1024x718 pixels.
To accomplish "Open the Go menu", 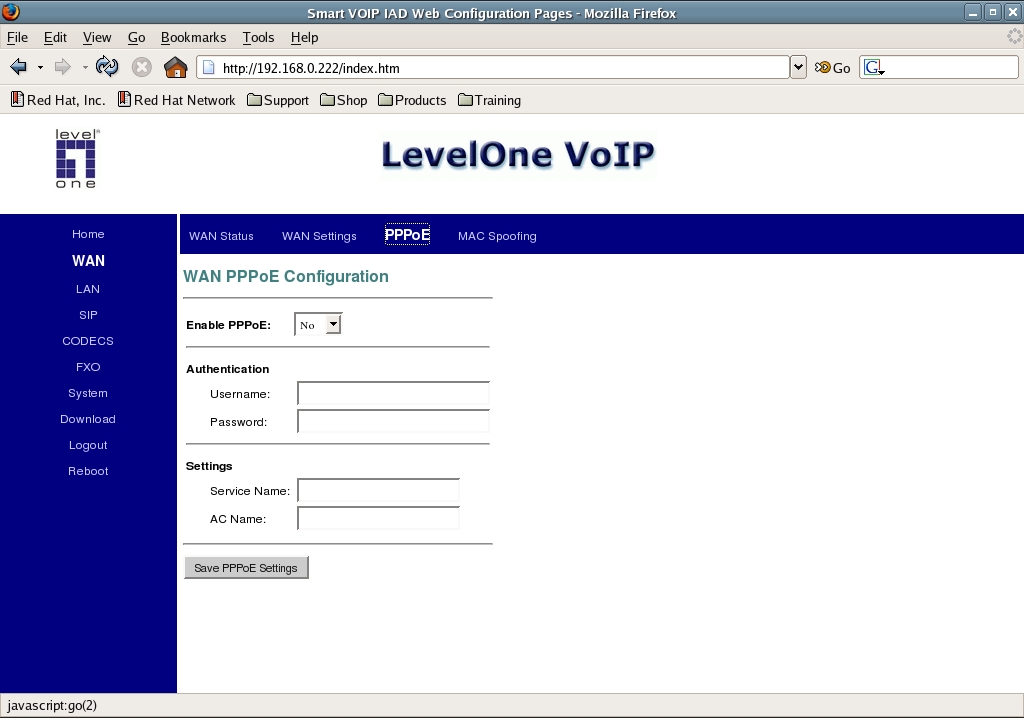I will click(136, 37).
